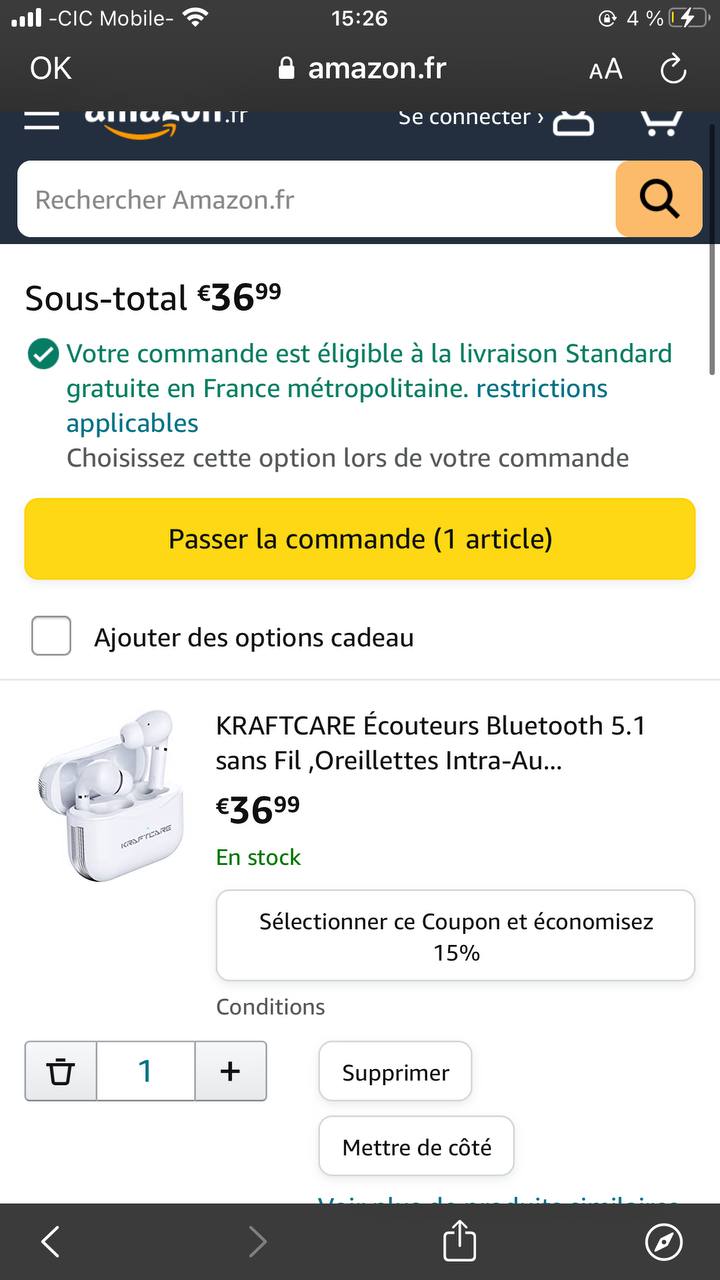This screenshot has width=720, height=1280.
Task: Tap OK in the browser top bar
Action: click(x=51, y=68)
